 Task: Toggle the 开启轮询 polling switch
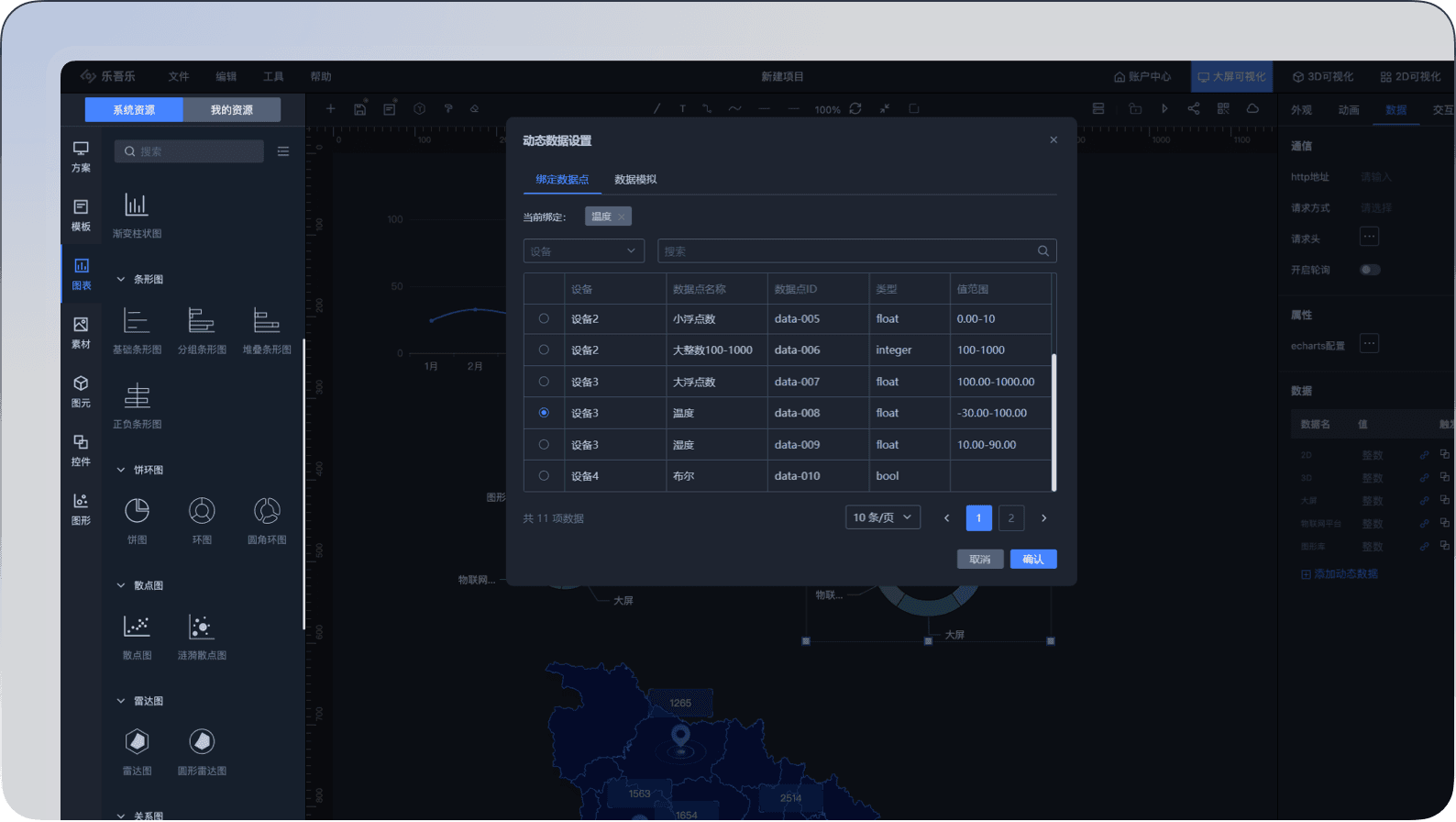(x=1370, y=270)
